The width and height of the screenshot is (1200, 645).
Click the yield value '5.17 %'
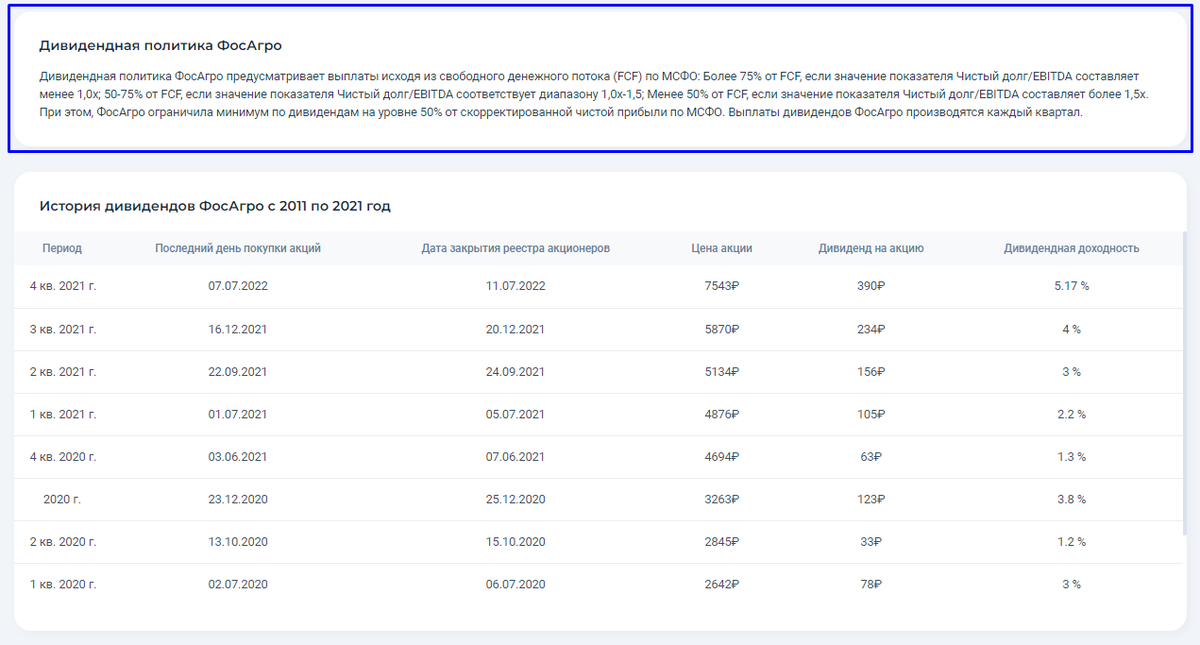coord(1071,286)
